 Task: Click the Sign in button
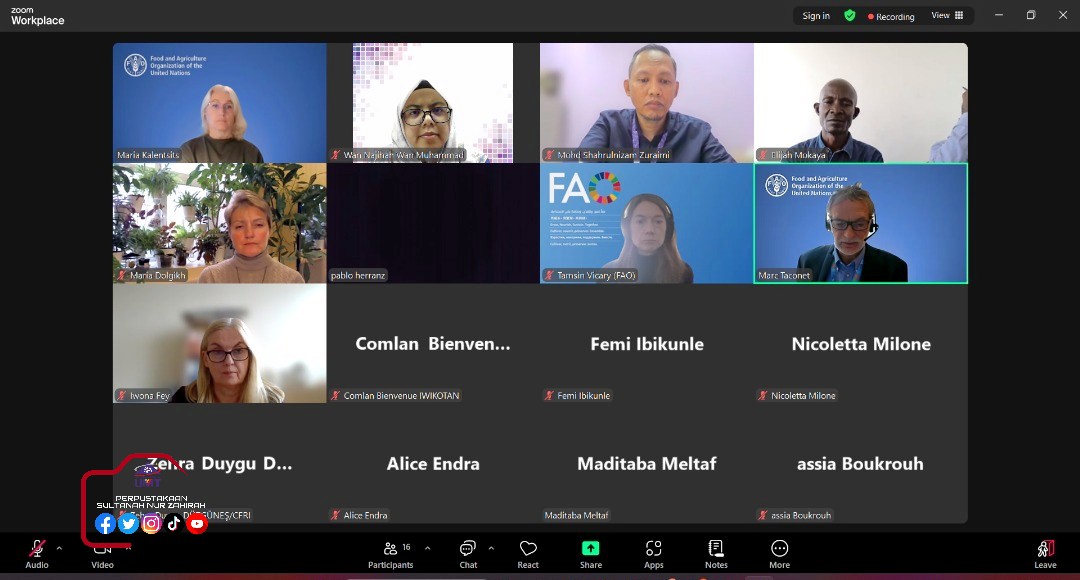[816, 16]
